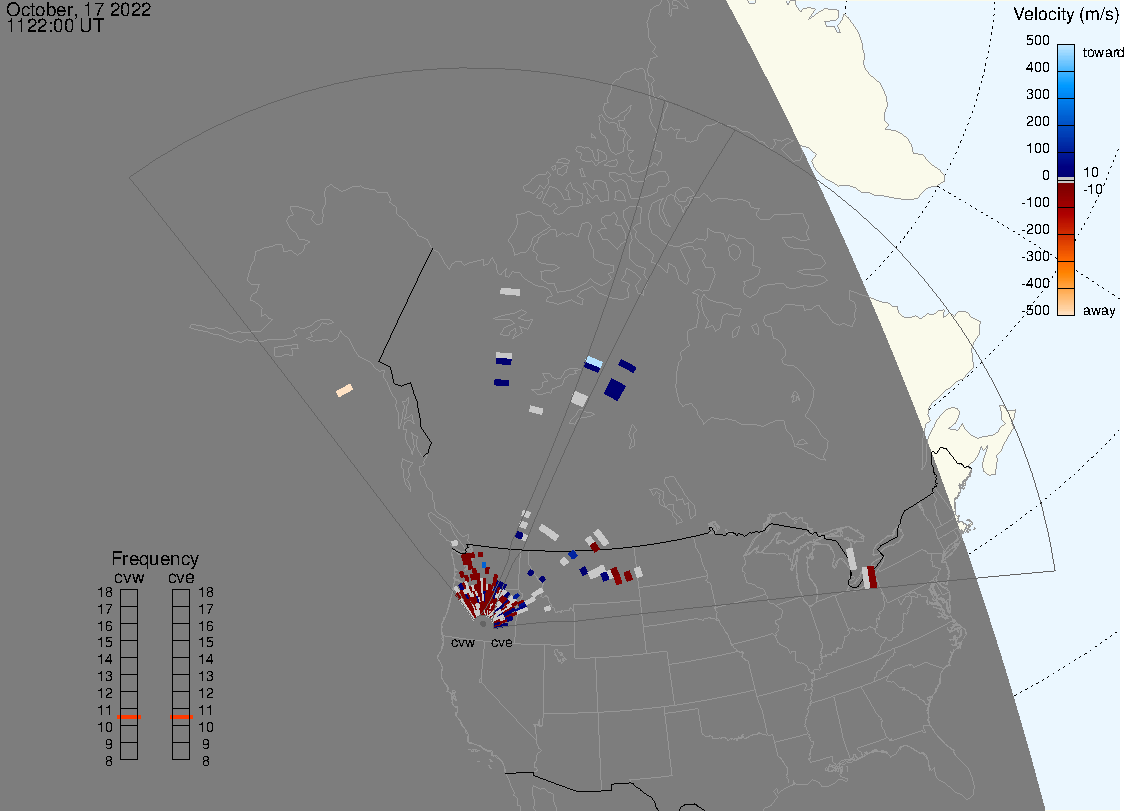Click the cvw column header in Frequency legend
The width and height of the screenshot is (1124, 811).
click(129, 576)
